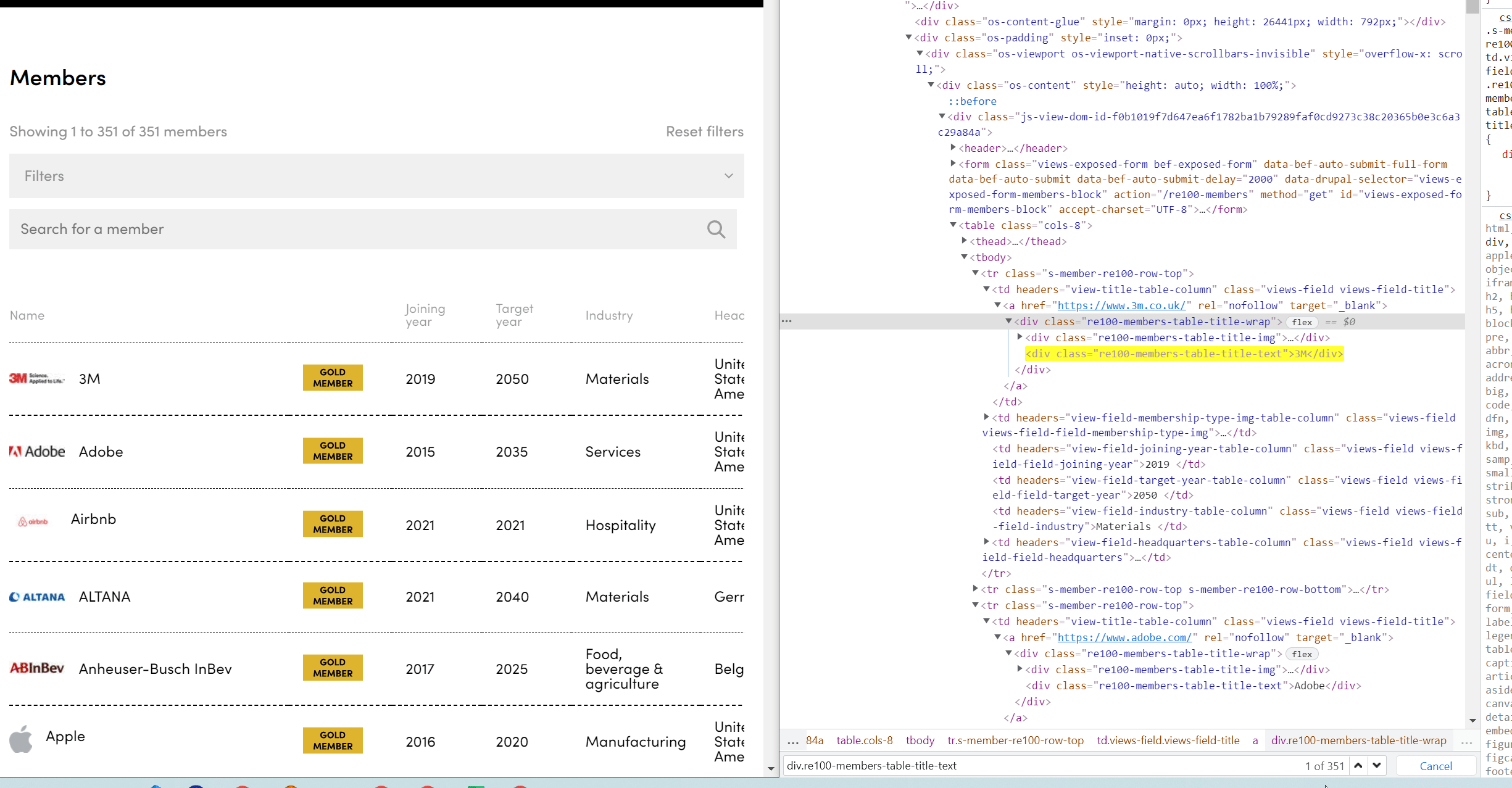Click the Reset filters link
This screenshot has height=788, width=1512.
[704, 131]
